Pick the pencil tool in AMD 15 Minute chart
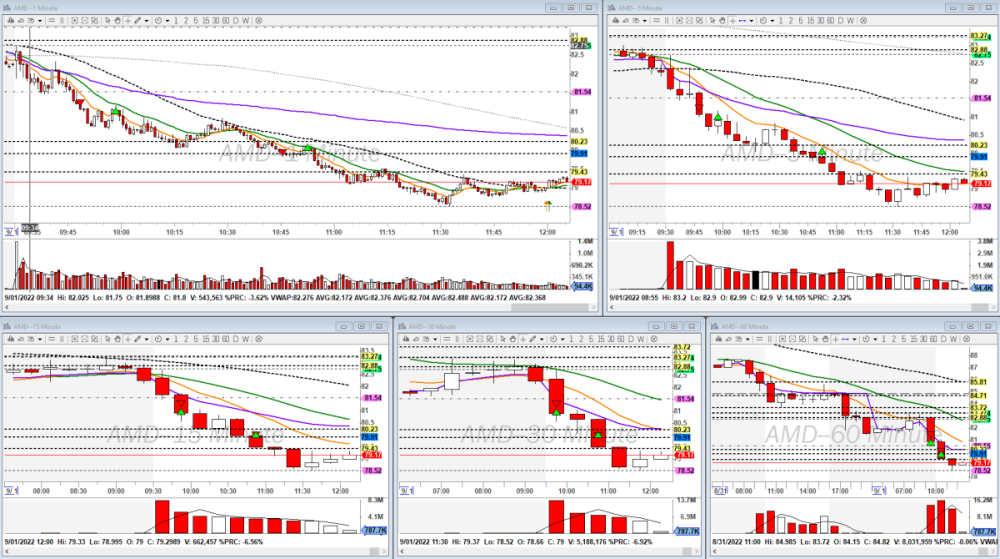The image size is (1000, 559). click(x=137, y=339)
